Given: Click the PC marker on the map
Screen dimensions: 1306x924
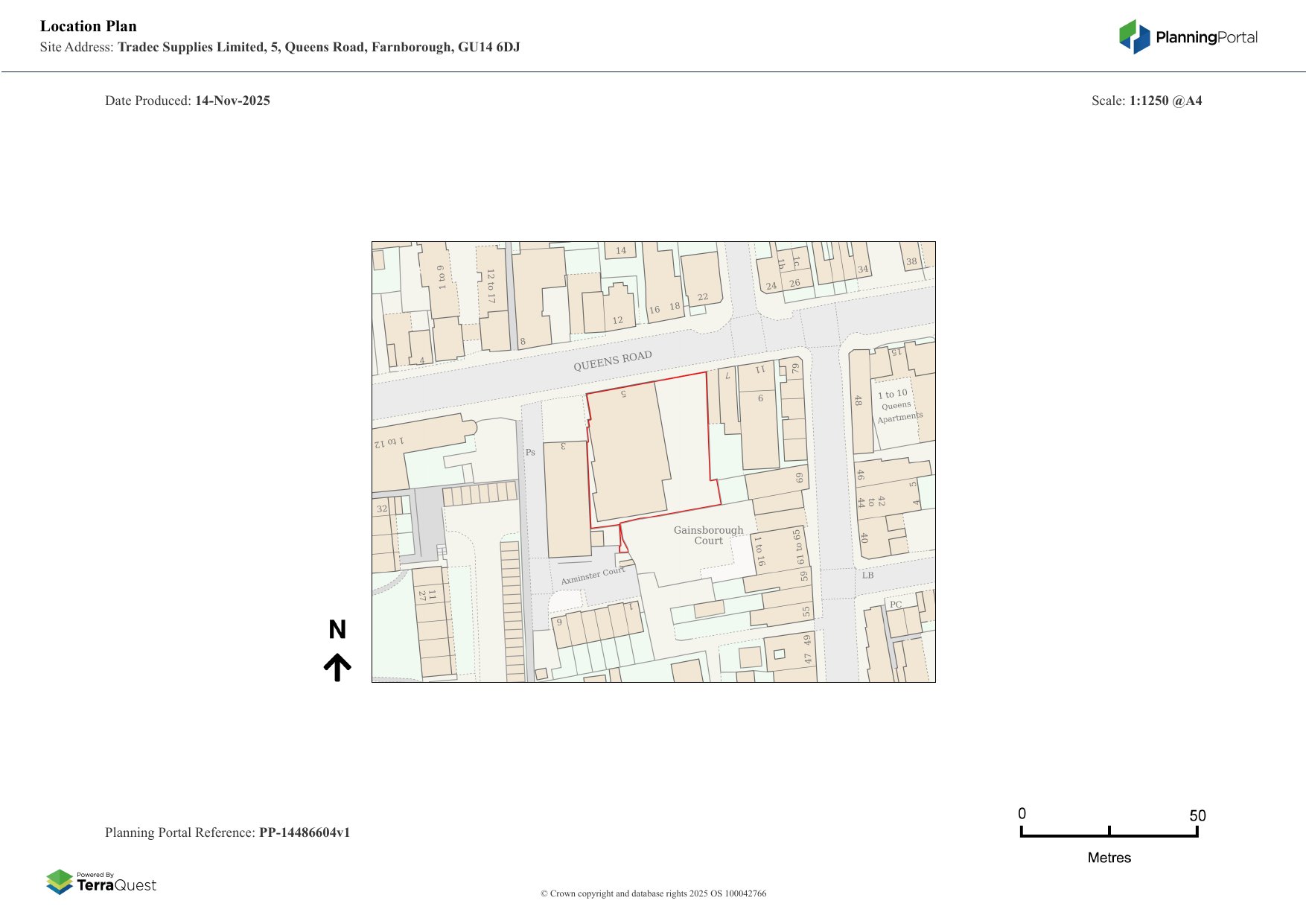Looking at the screenshot, I should pos(896,605).
